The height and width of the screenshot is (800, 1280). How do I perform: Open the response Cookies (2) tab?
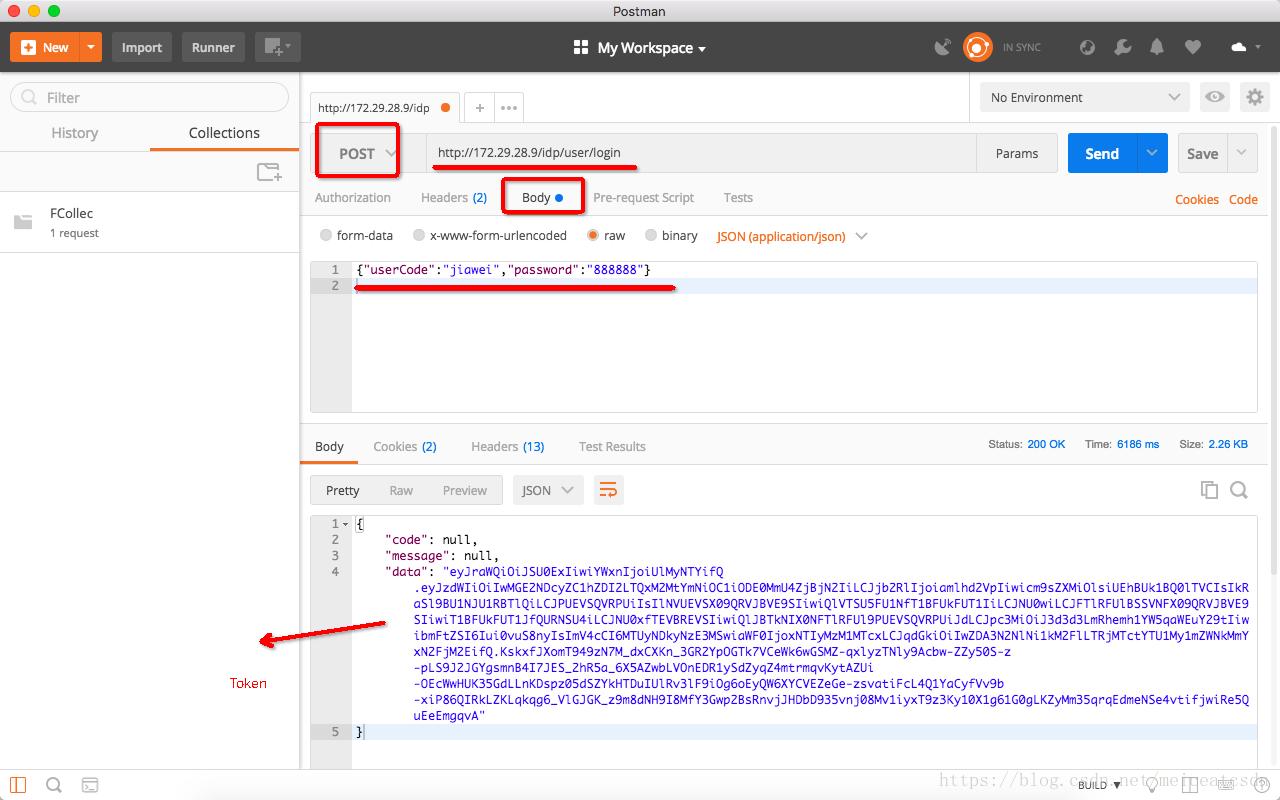tap(405, 447)
